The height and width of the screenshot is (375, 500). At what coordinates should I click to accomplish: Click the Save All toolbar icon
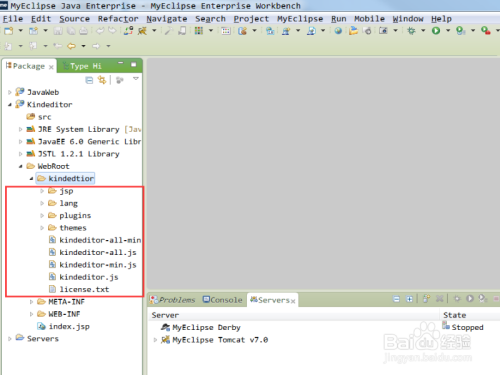coord(71,31)
